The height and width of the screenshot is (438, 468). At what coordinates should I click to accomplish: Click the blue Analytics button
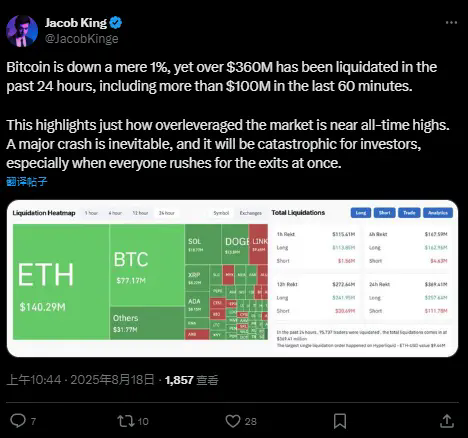click(x=438, y=213)
